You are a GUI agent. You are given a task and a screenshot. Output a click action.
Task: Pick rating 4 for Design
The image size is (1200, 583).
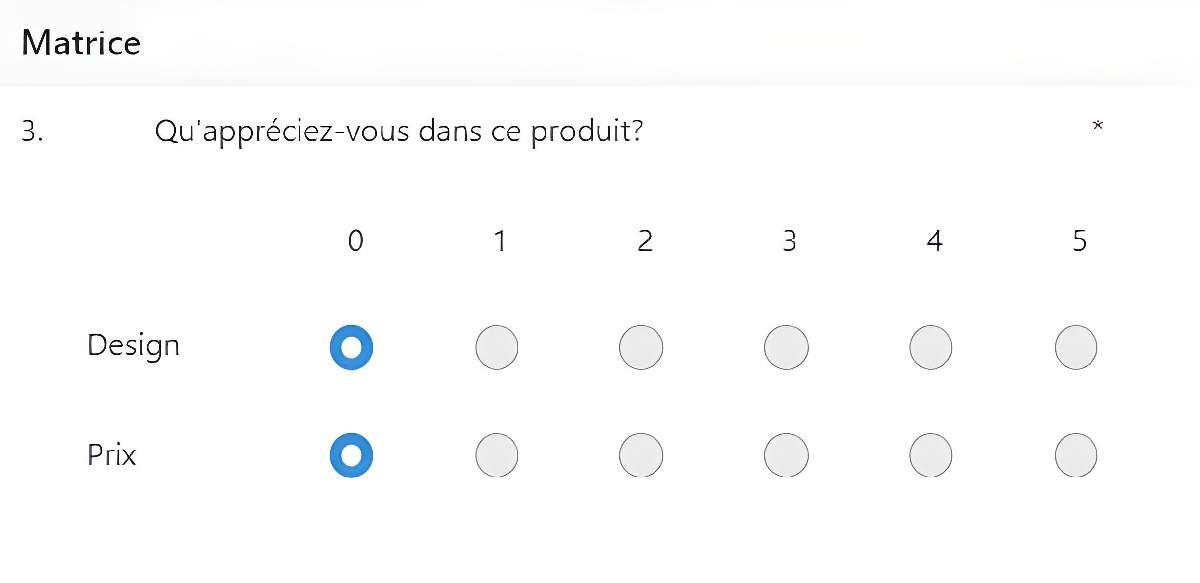point(931,347)
